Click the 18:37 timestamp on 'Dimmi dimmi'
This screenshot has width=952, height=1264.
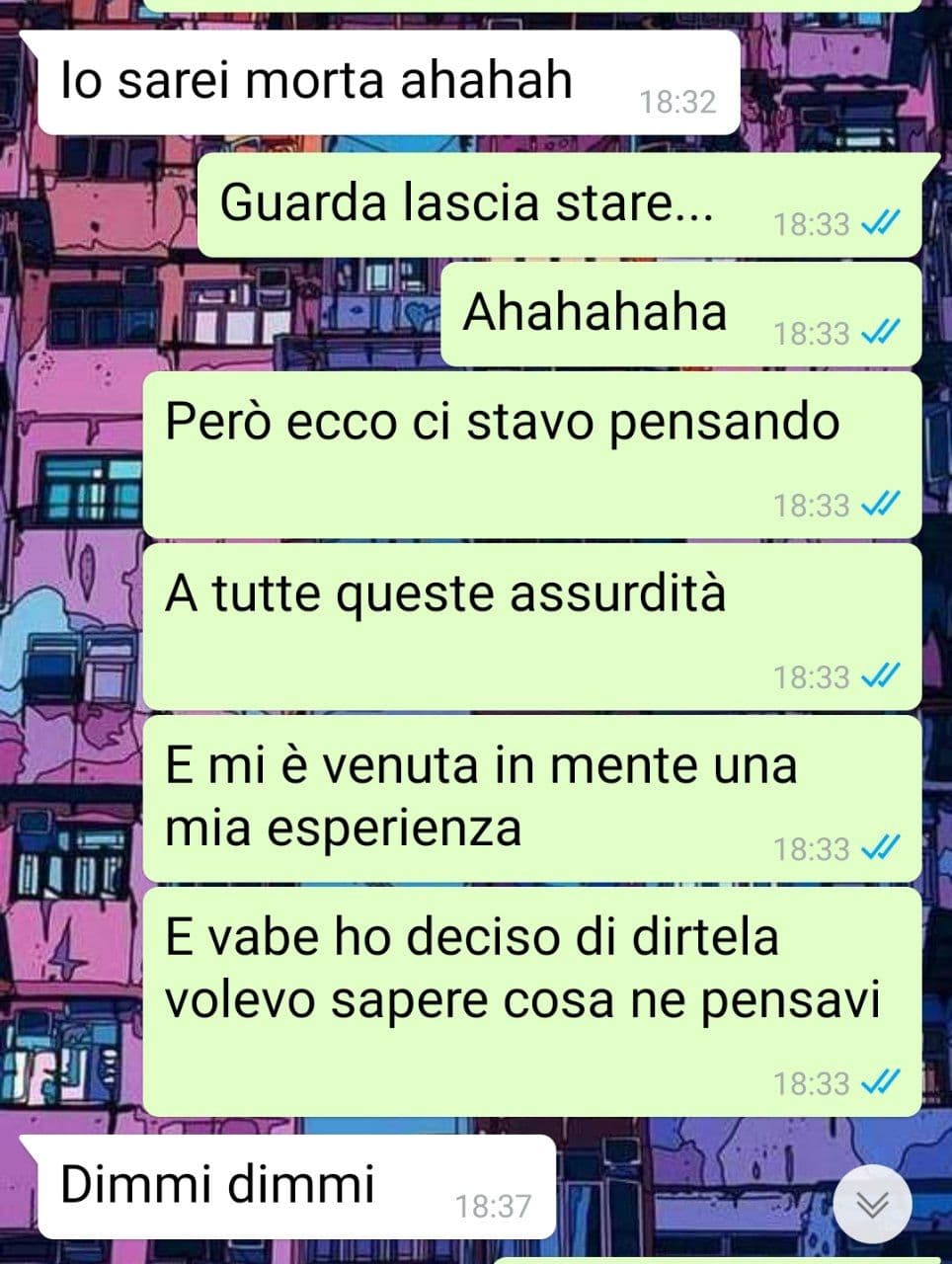493,1206
